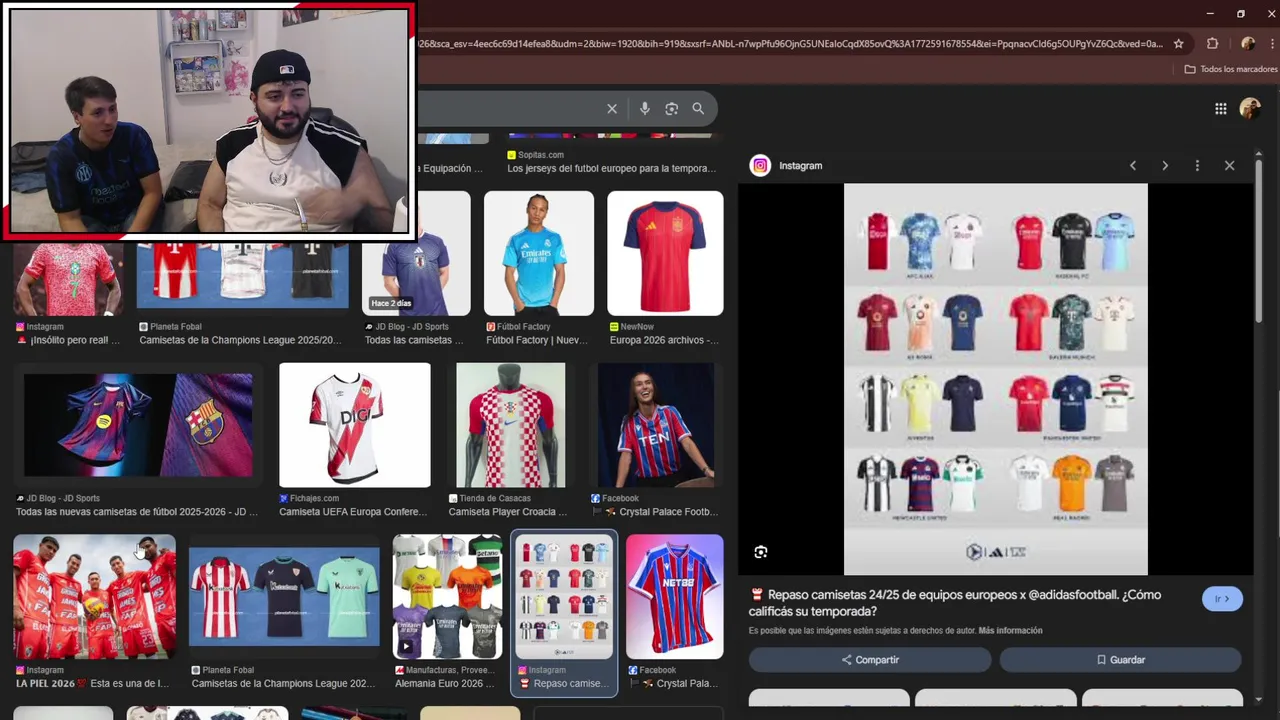
Task: Open the large adidas kits preview image
Action: [995, 379]
